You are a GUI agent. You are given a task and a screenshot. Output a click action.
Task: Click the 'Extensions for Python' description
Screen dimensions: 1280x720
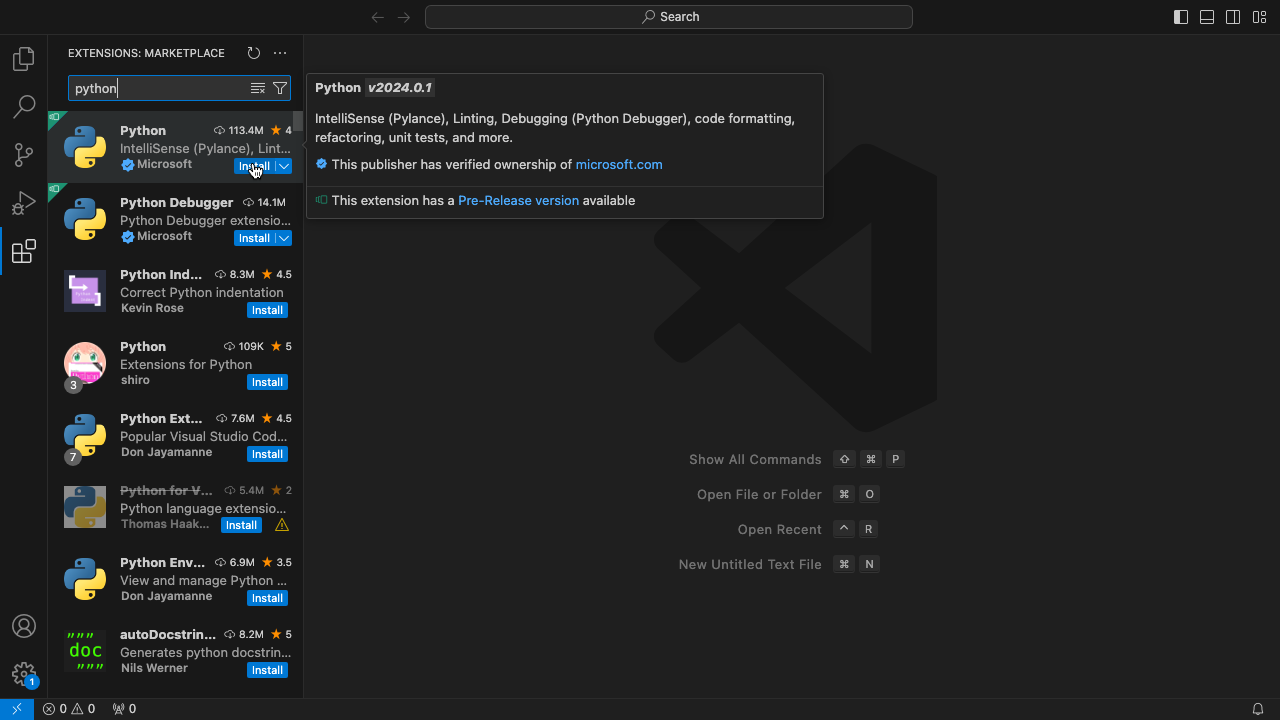[186, 364]
